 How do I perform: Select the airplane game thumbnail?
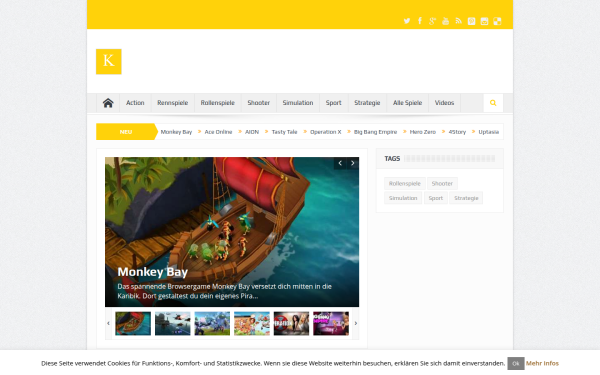pos(173,323)
